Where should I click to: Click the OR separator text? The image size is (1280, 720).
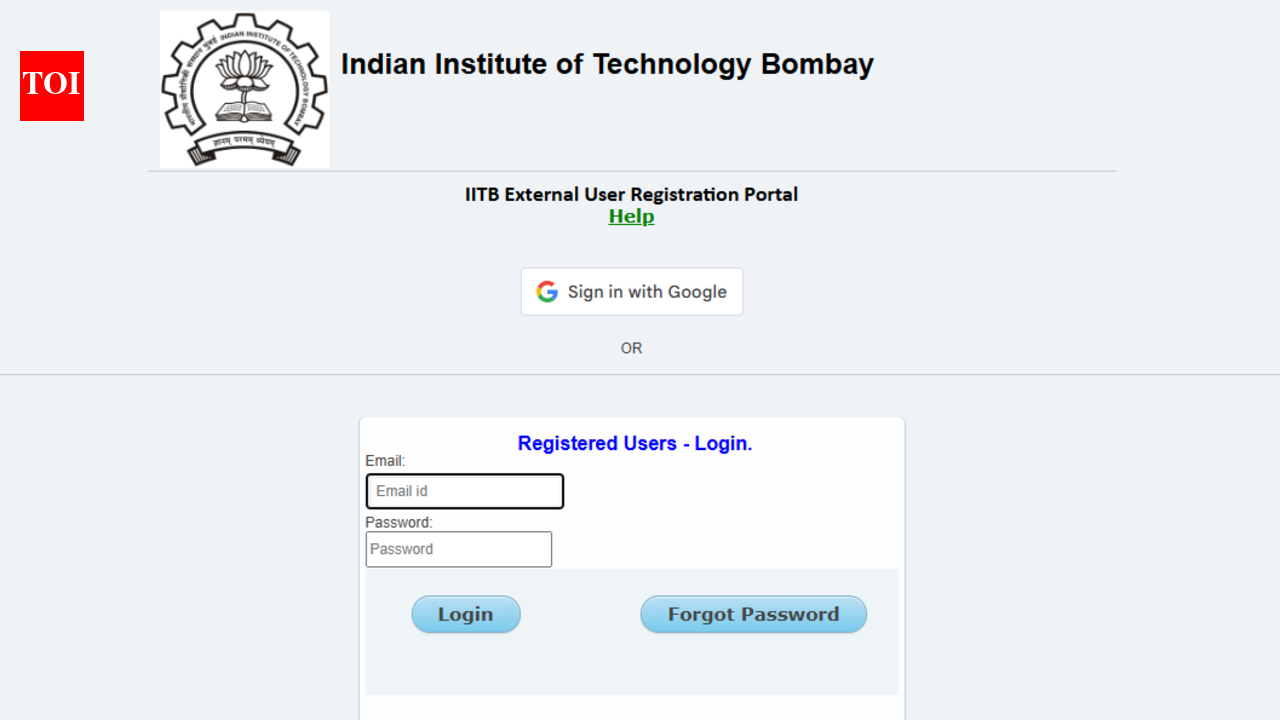point(631,348)
